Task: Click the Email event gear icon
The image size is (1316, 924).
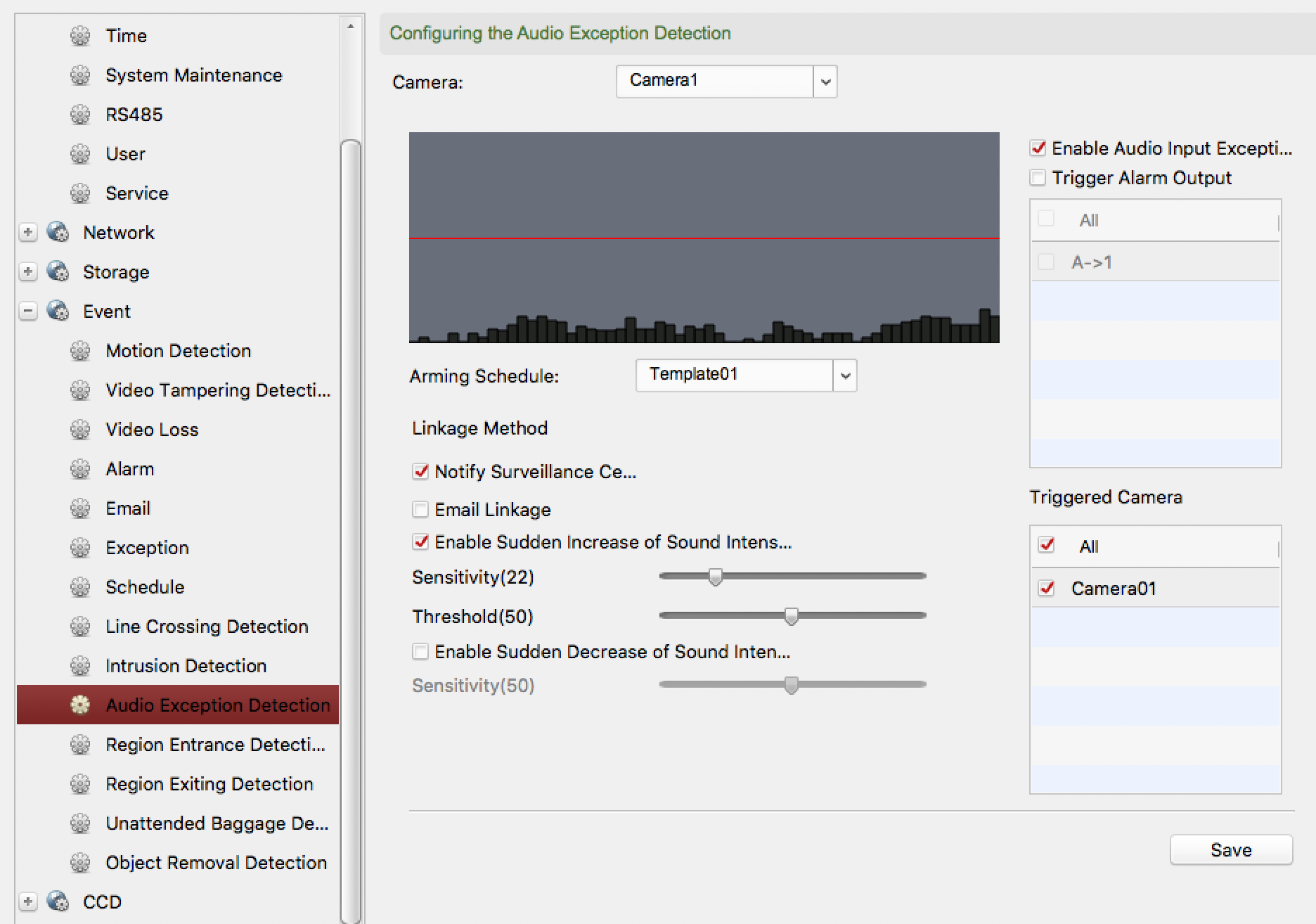Action: click(80, 508)
